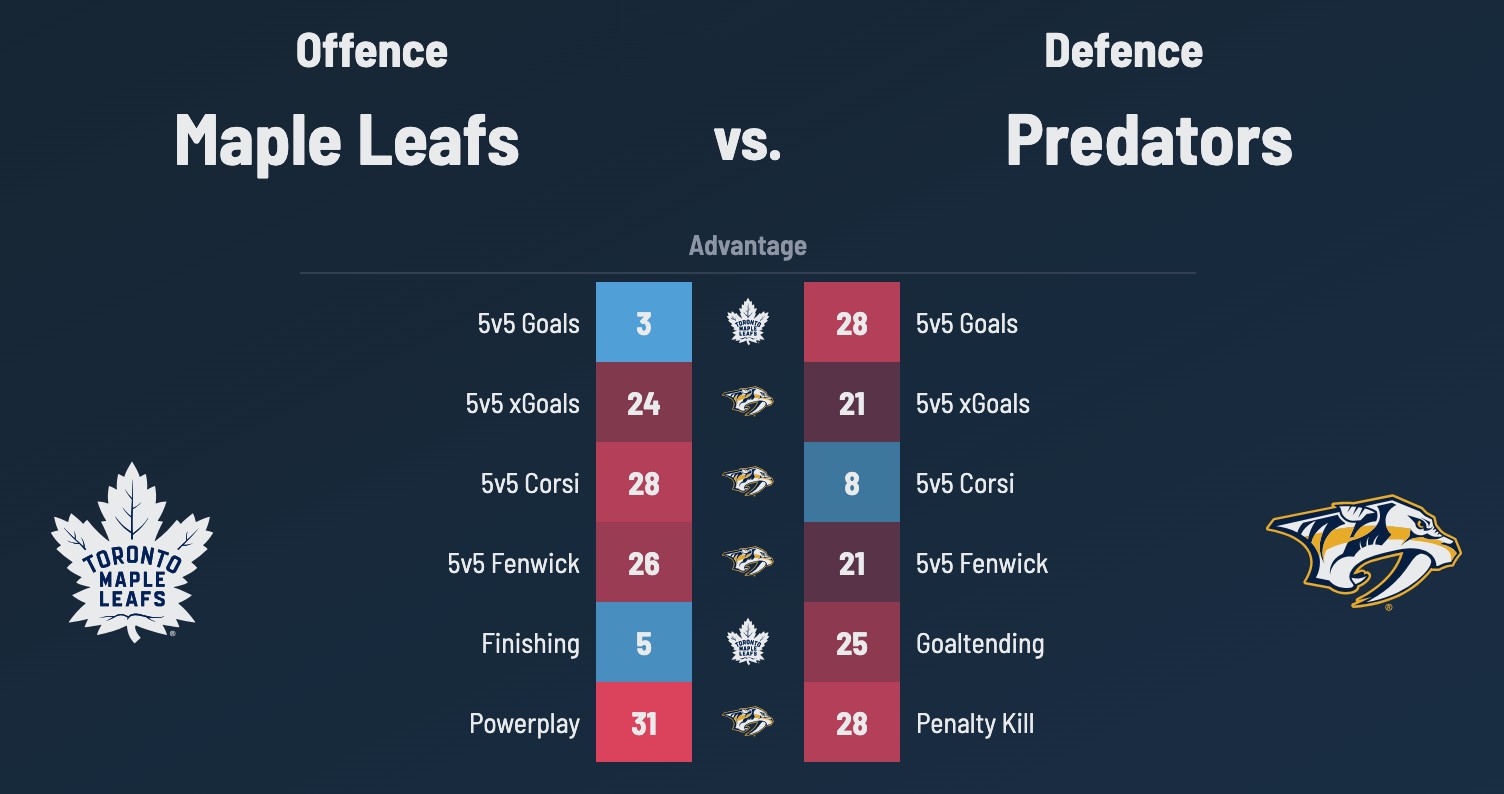
Task: Click the Predators team heading
Action: pos(1149,140)
